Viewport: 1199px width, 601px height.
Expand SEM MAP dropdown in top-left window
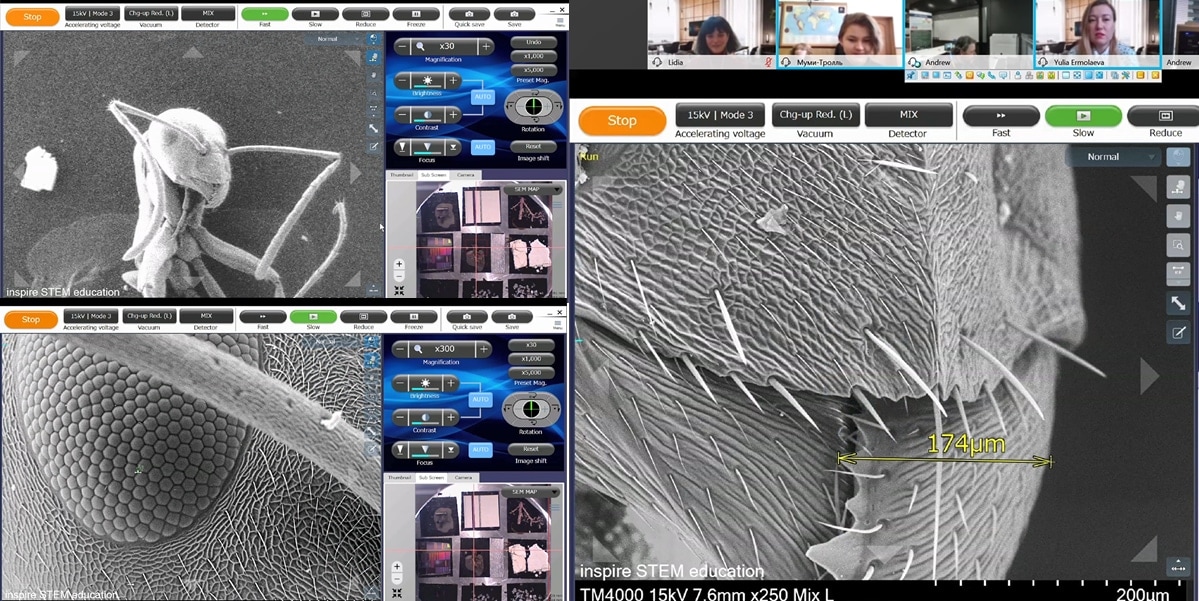[x=557, y=188]
